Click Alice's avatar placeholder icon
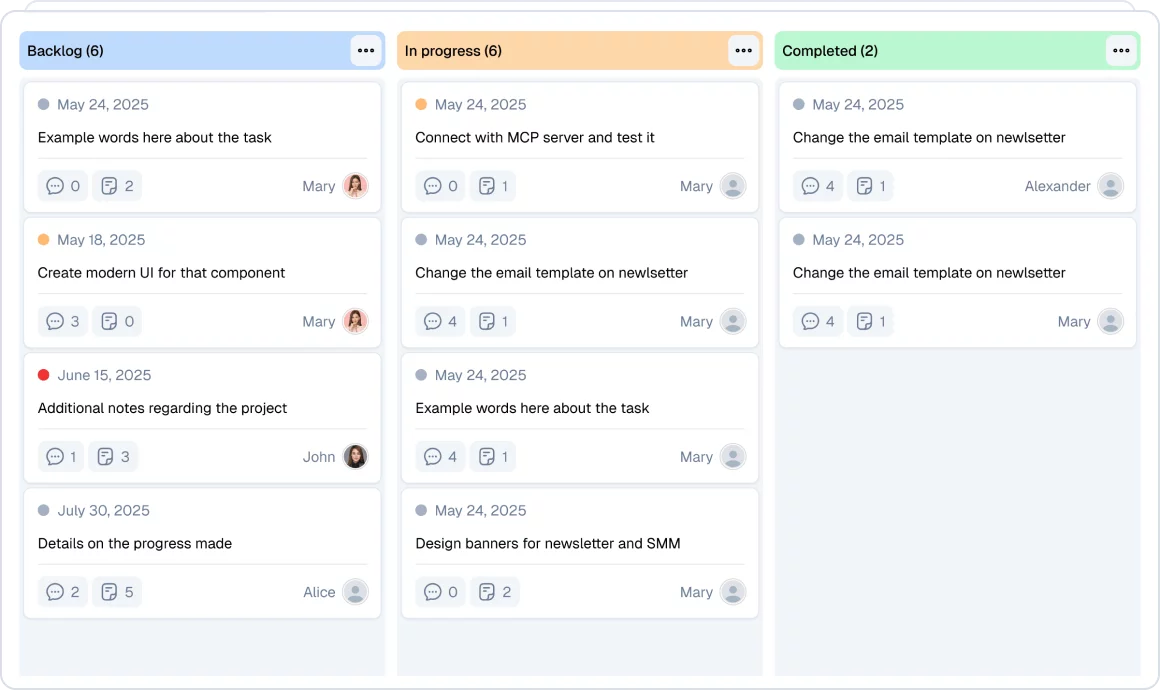 point(355,592)
